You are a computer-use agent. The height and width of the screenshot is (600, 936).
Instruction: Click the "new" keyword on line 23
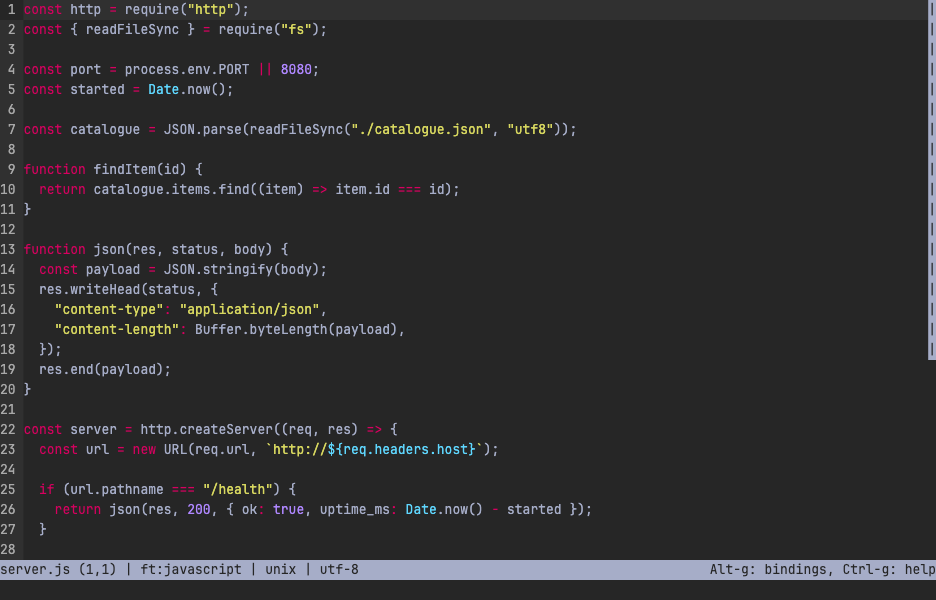pyautogui.click(x=144, y=450)
